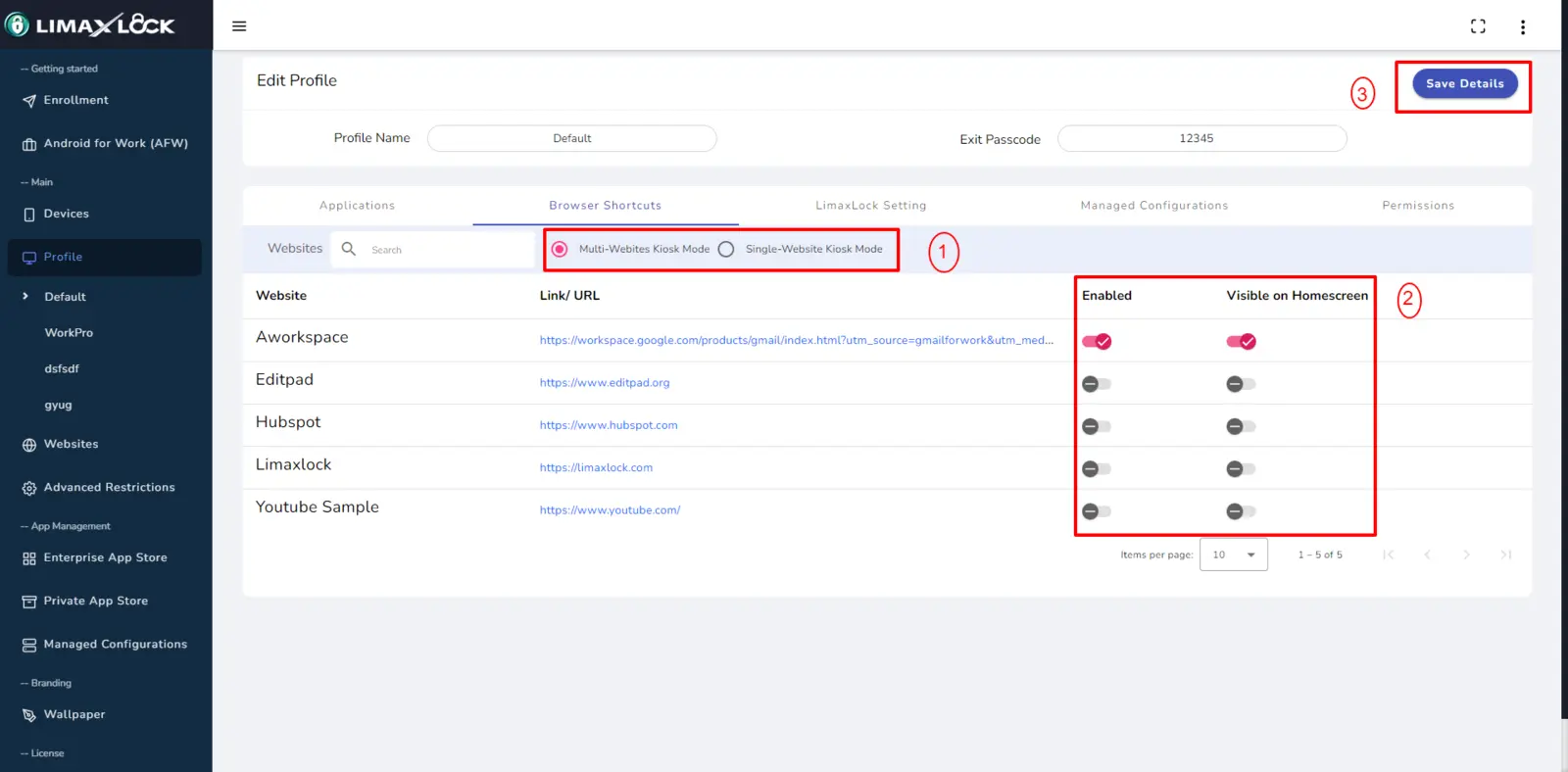
Task: Click the Private App Store icon
Action: tap(29, 602)
